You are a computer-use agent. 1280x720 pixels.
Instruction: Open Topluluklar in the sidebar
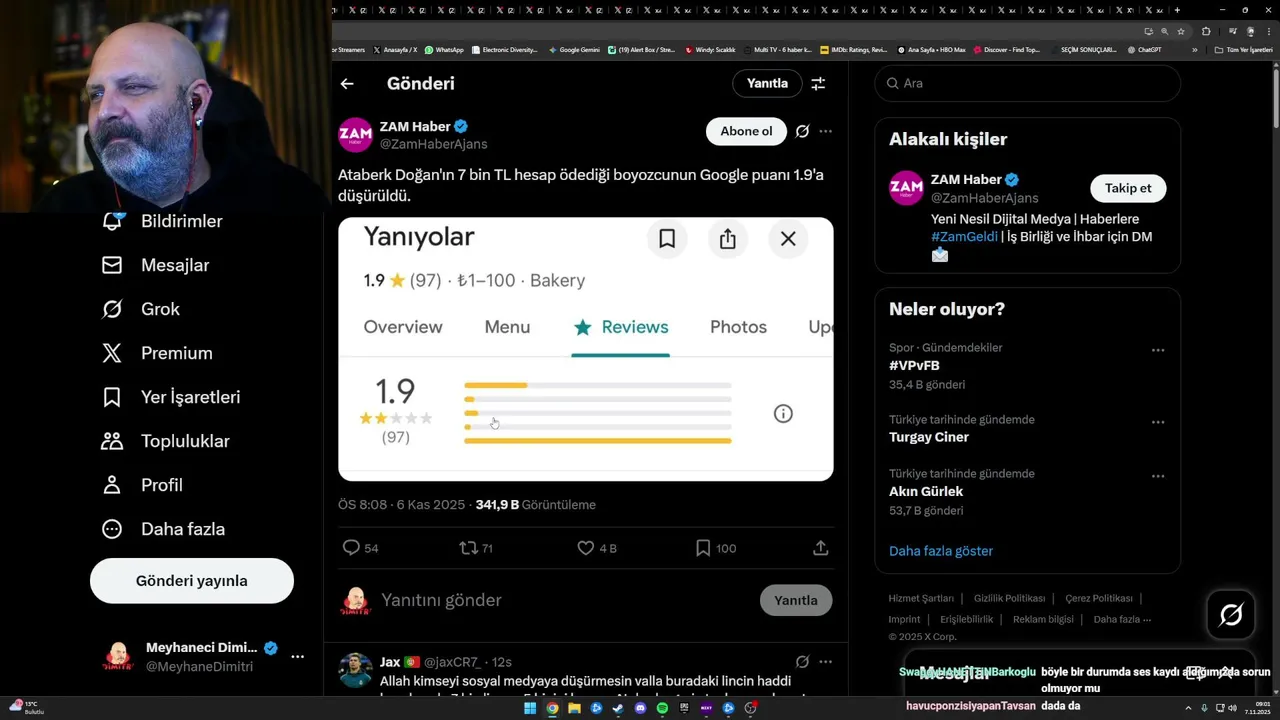[x=166, y=441]
